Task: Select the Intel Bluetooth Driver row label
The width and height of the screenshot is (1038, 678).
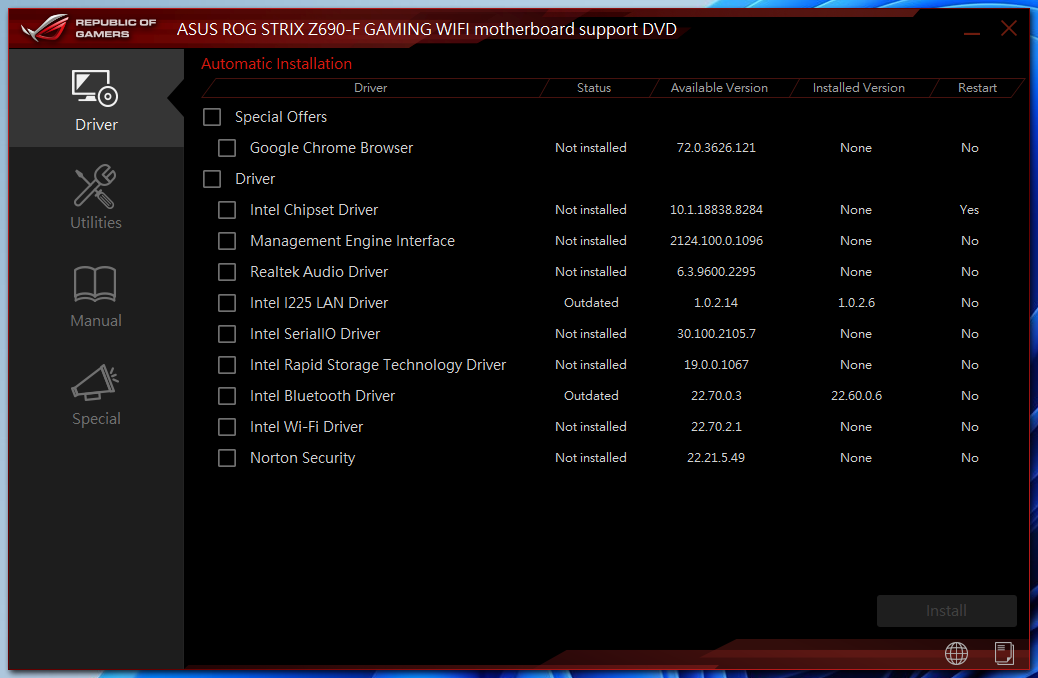Action: click(x=322, y=395)
